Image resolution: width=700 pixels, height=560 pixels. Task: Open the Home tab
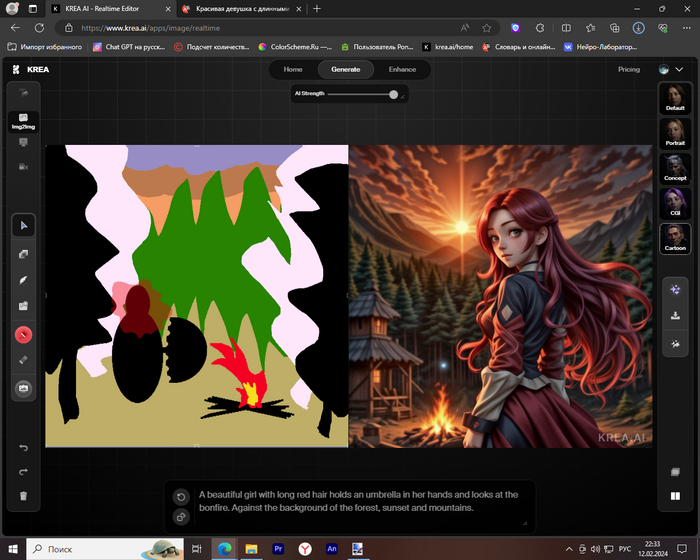293,70
